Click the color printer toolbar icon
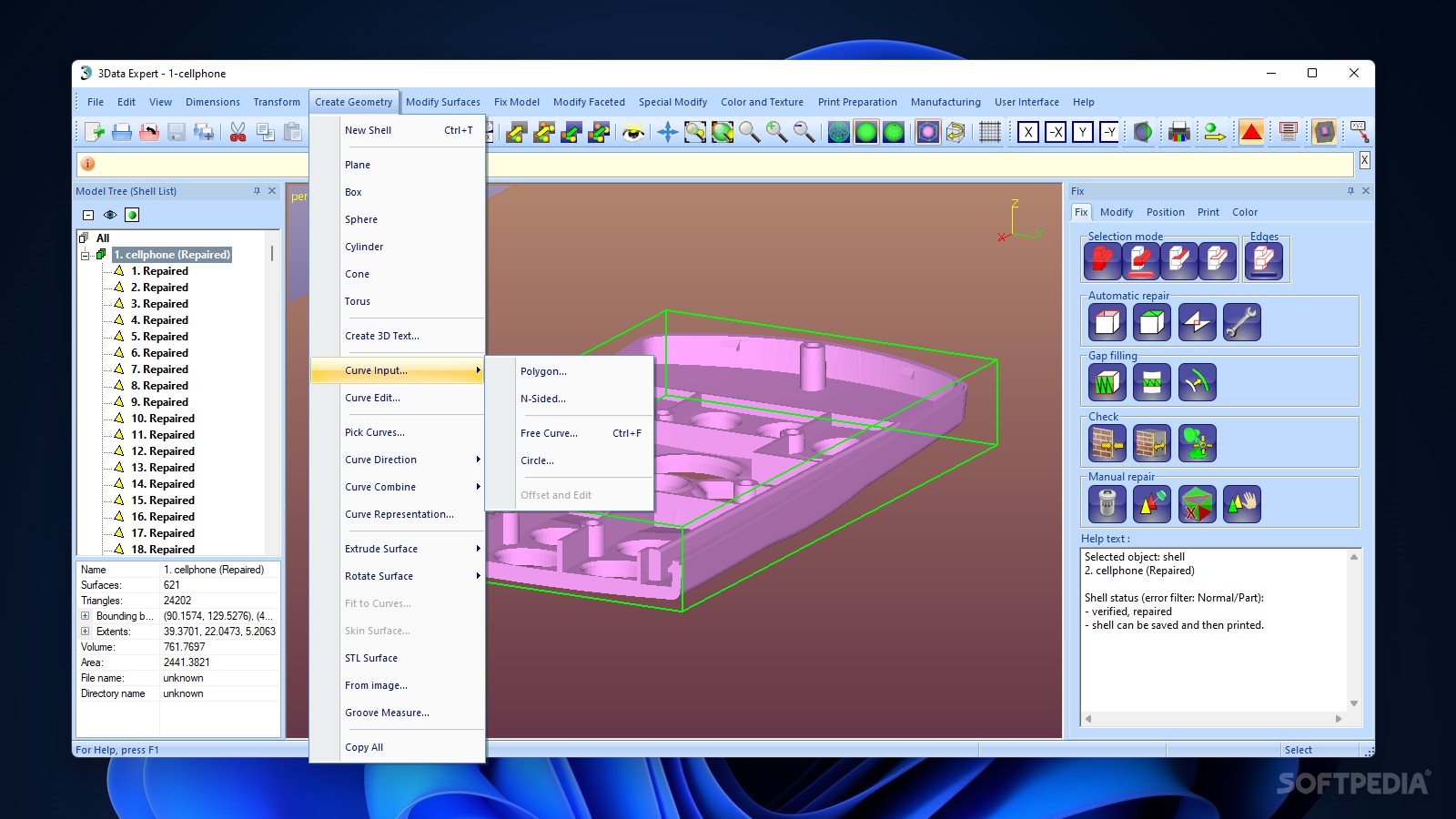This screenshot has width=1456, height=819. point(1178,133)
